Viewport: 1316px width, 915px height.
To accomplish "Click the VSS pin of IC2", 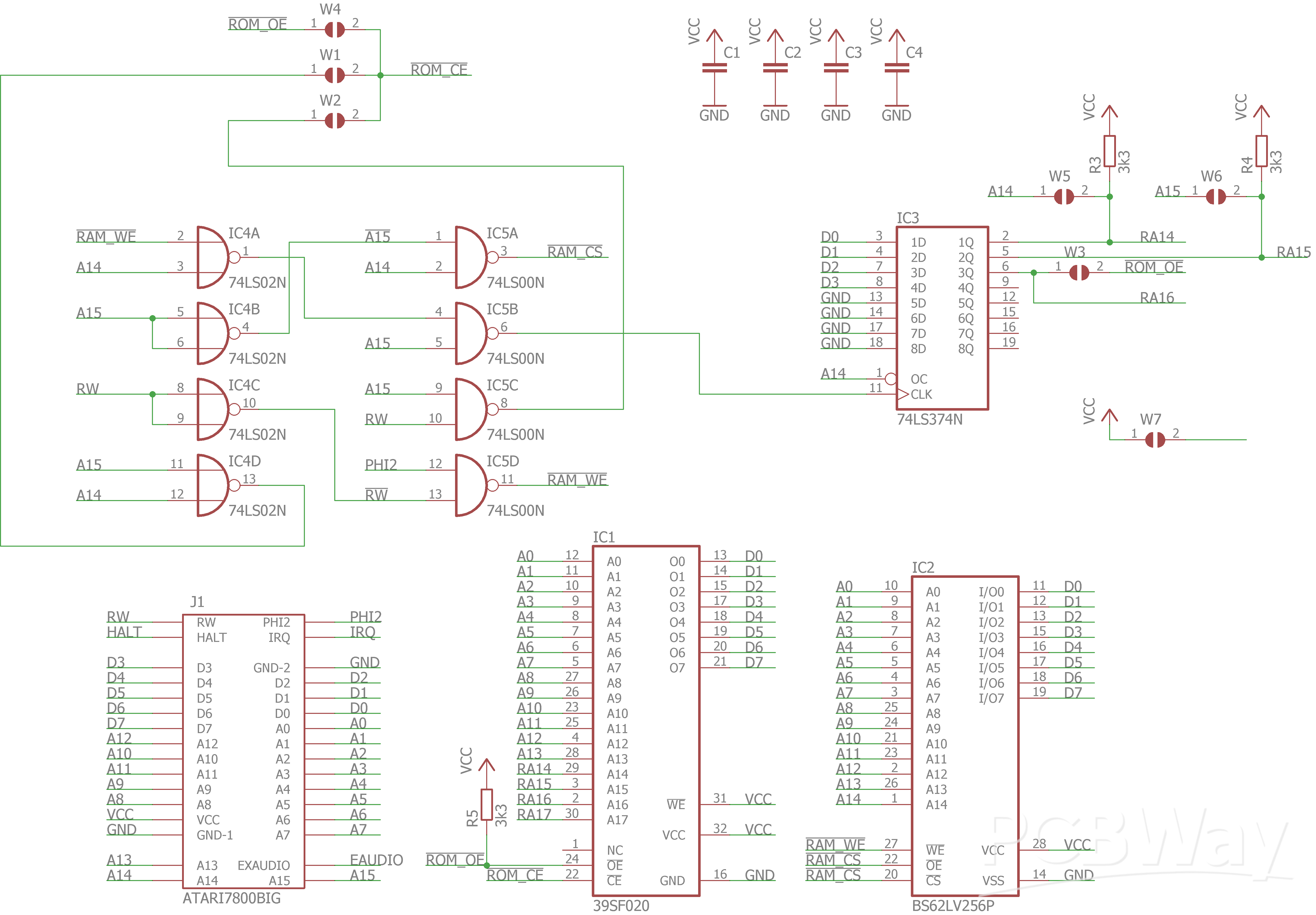I will [x=994, y=881].
